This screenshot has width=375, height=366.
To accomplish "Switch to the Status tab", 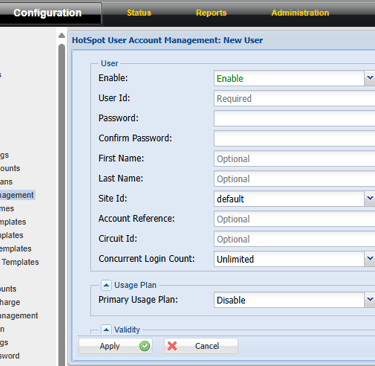I will [x=139, y=13].
